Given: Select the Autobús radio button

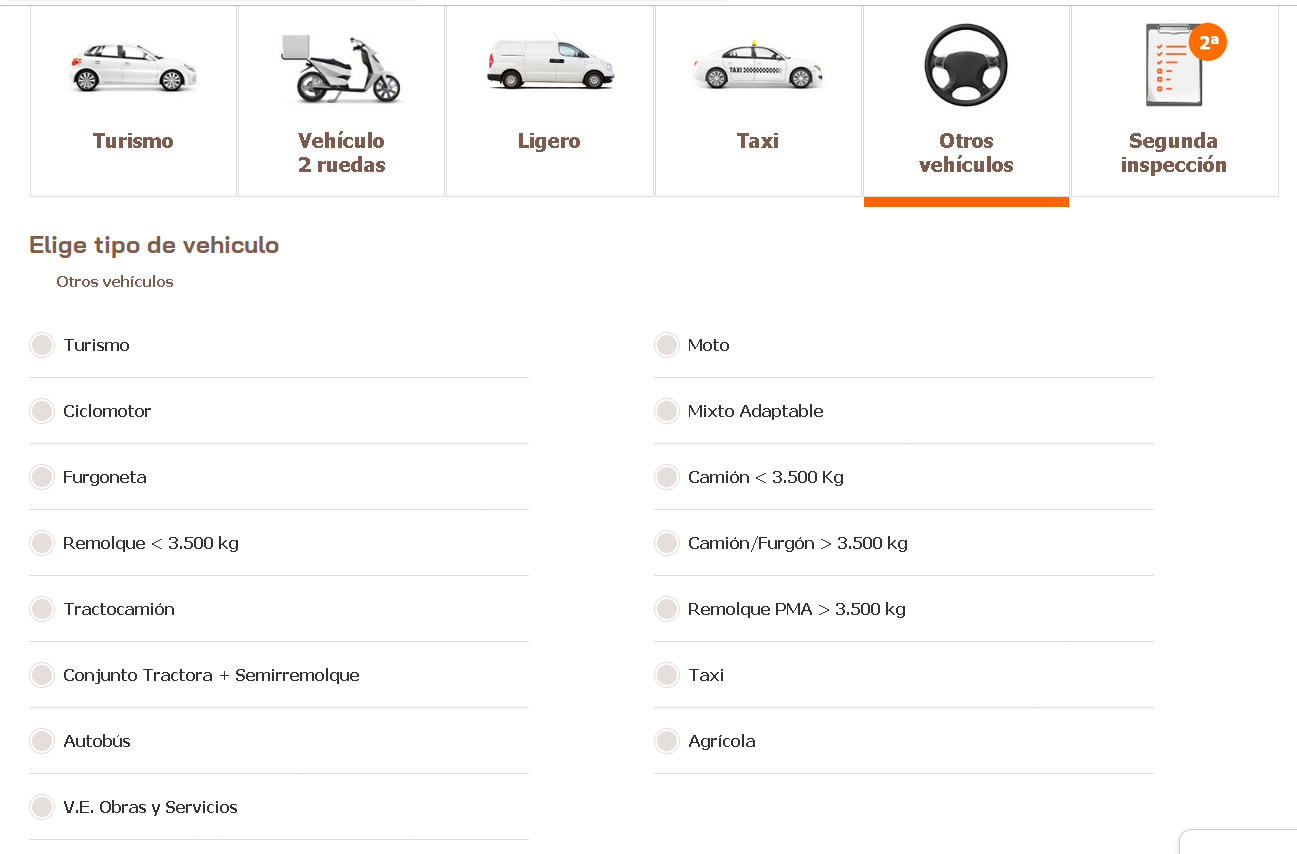Looking at the screenshot, I should tap(42, 741).
